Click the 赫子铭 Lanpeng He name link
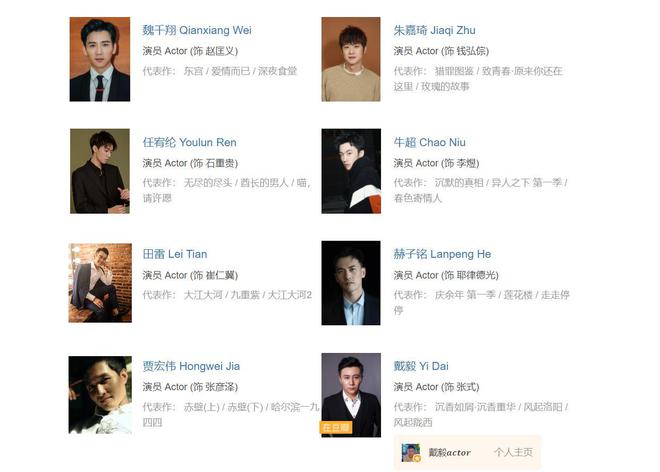The width and height of the screenshot is (660, 472). (442, 254)
